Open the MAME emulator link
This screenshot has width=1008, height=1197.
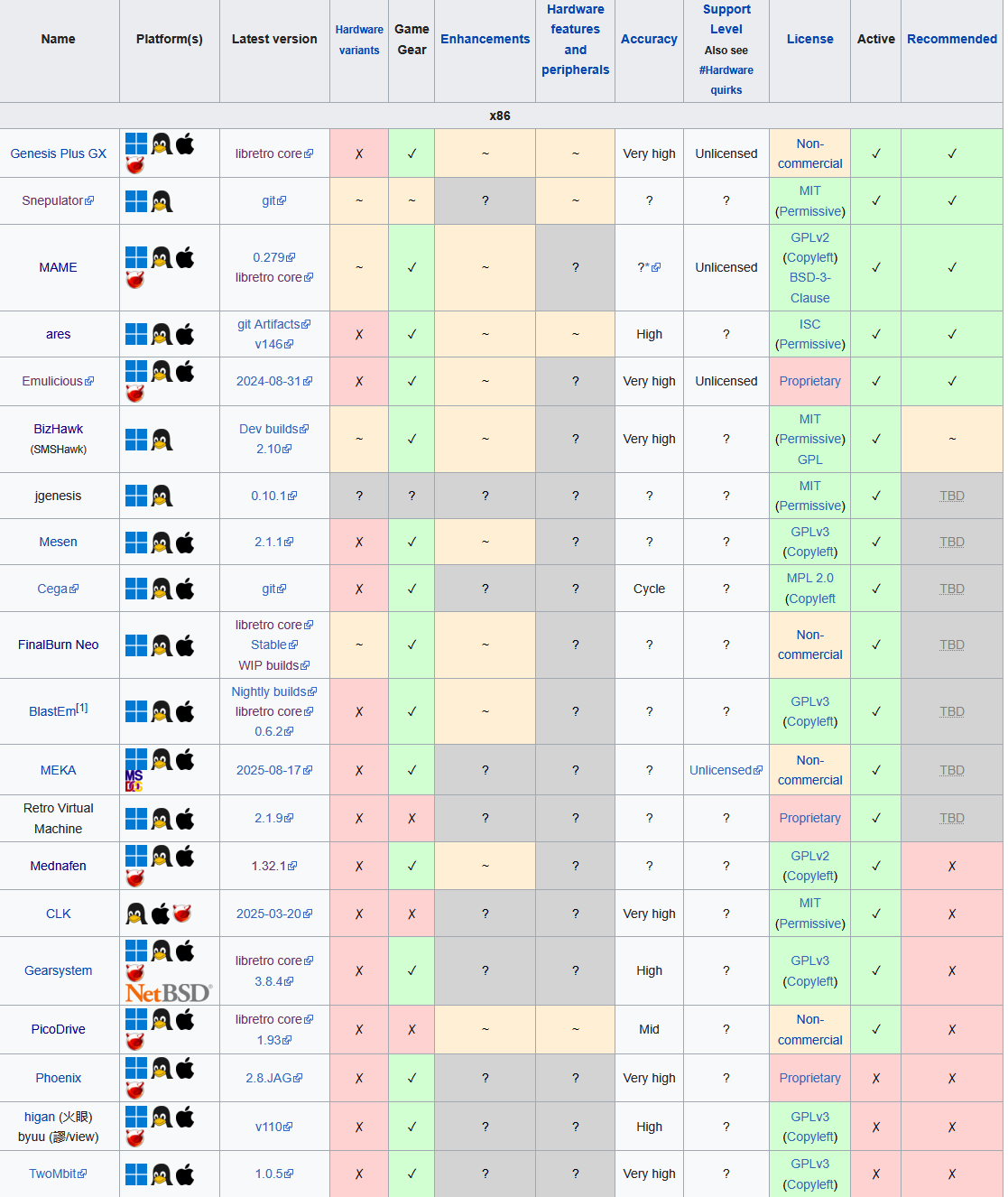click(59, 267)
